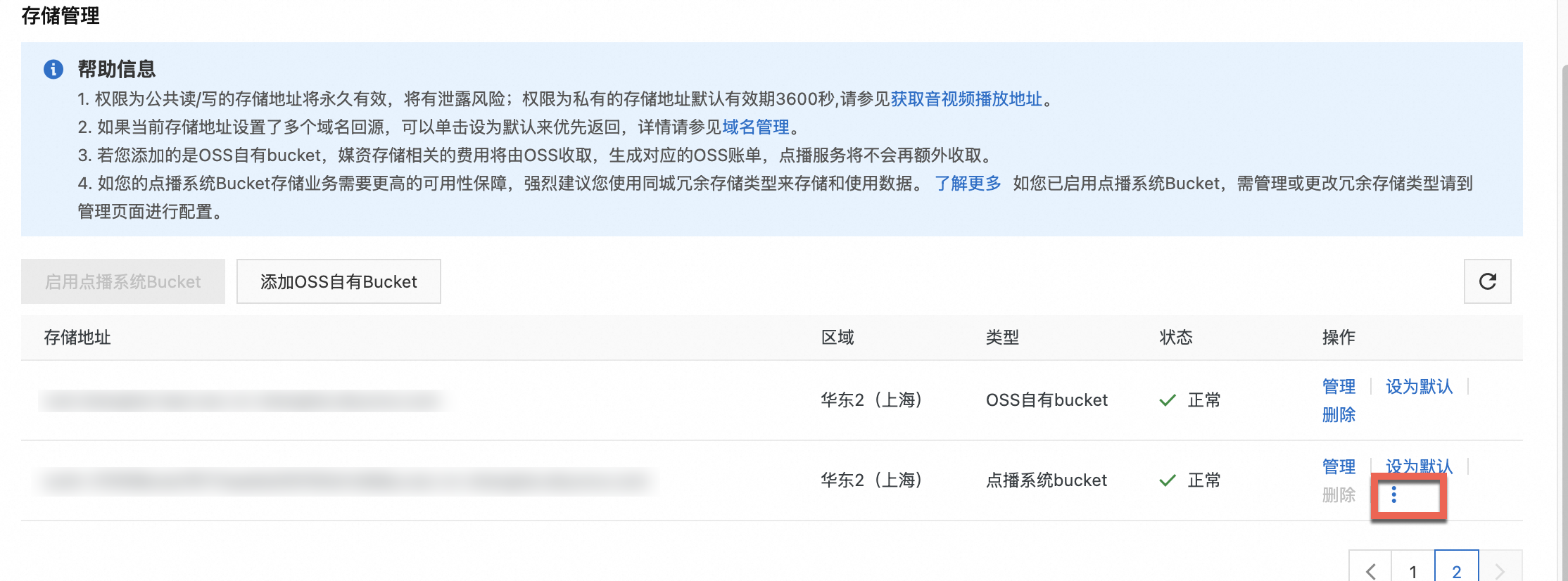Click the 区域 column header
This screenshot has height=581, width=1568.
click(837, 338)
